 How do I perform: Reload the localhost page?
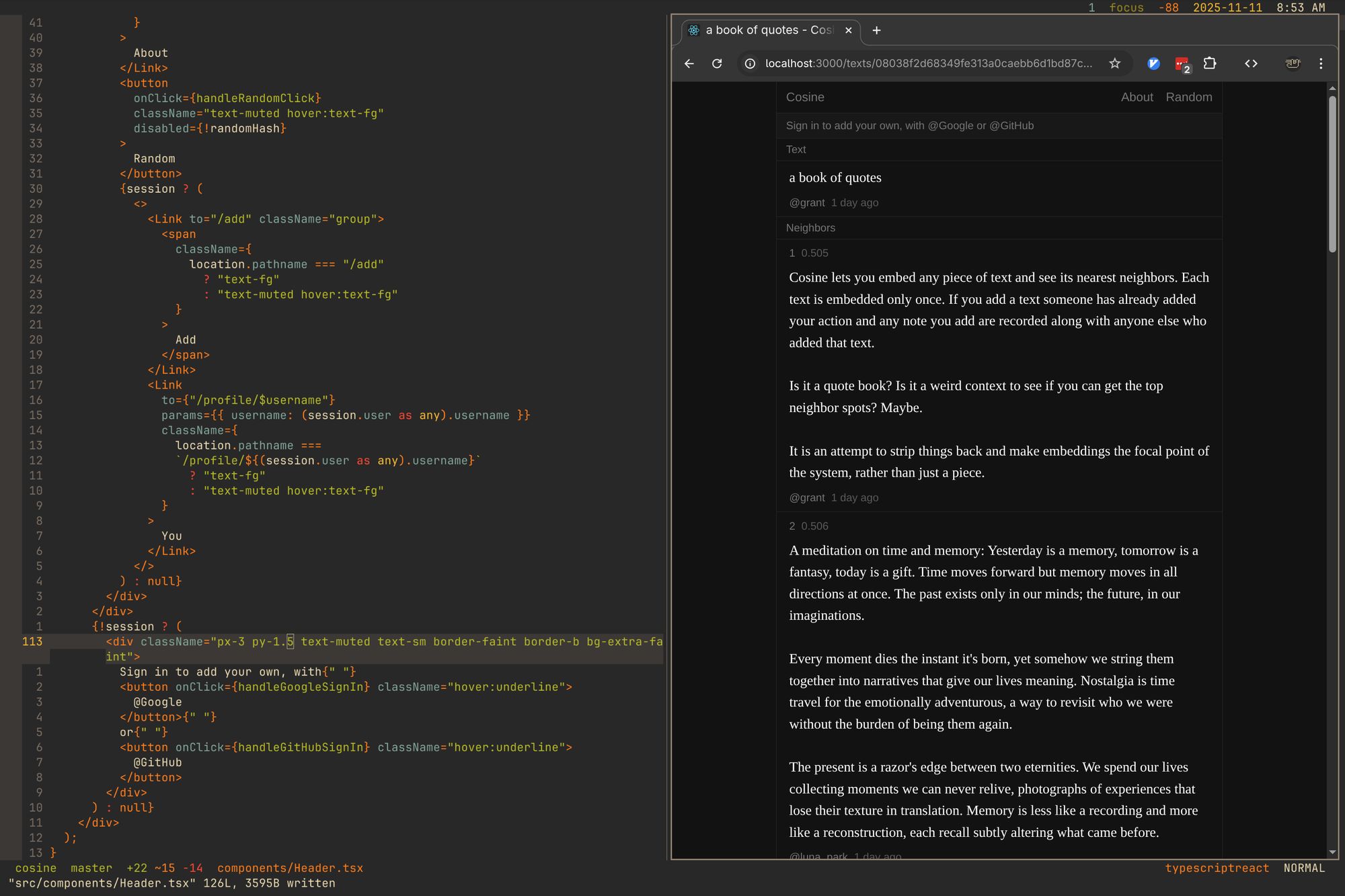717,64
